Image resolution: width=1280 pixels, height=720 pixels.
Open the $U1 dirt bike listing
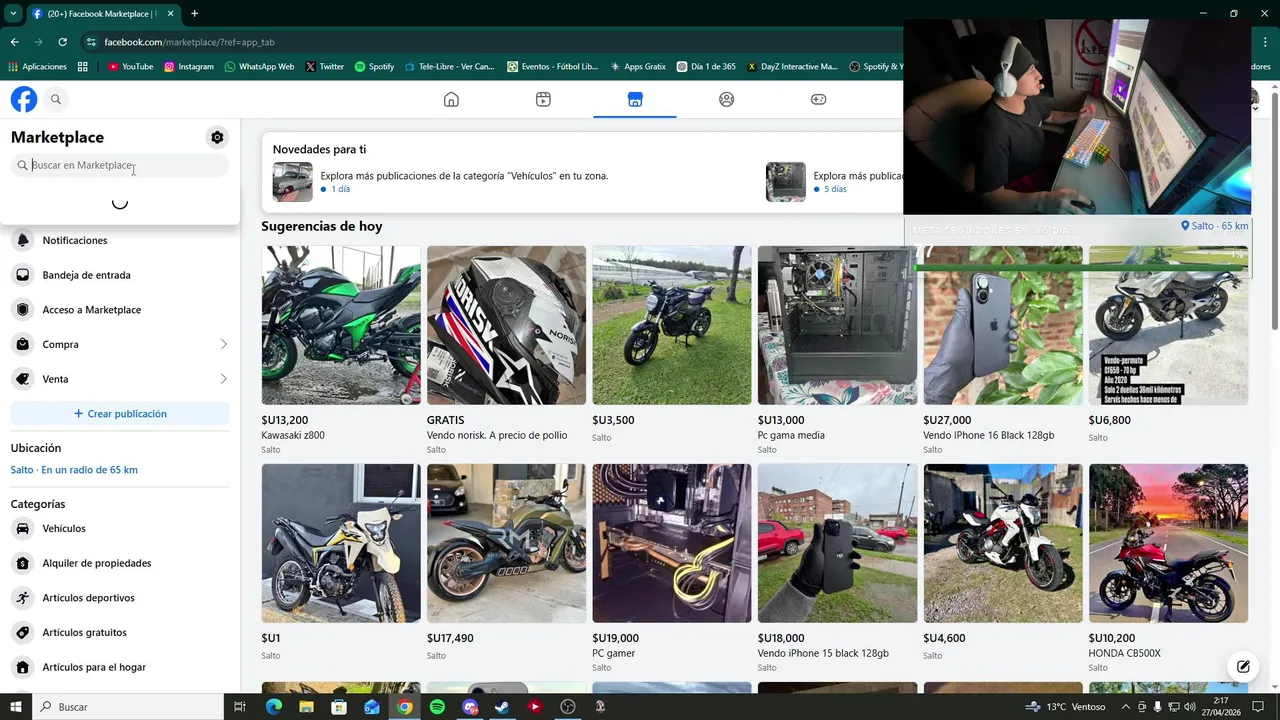341,543
